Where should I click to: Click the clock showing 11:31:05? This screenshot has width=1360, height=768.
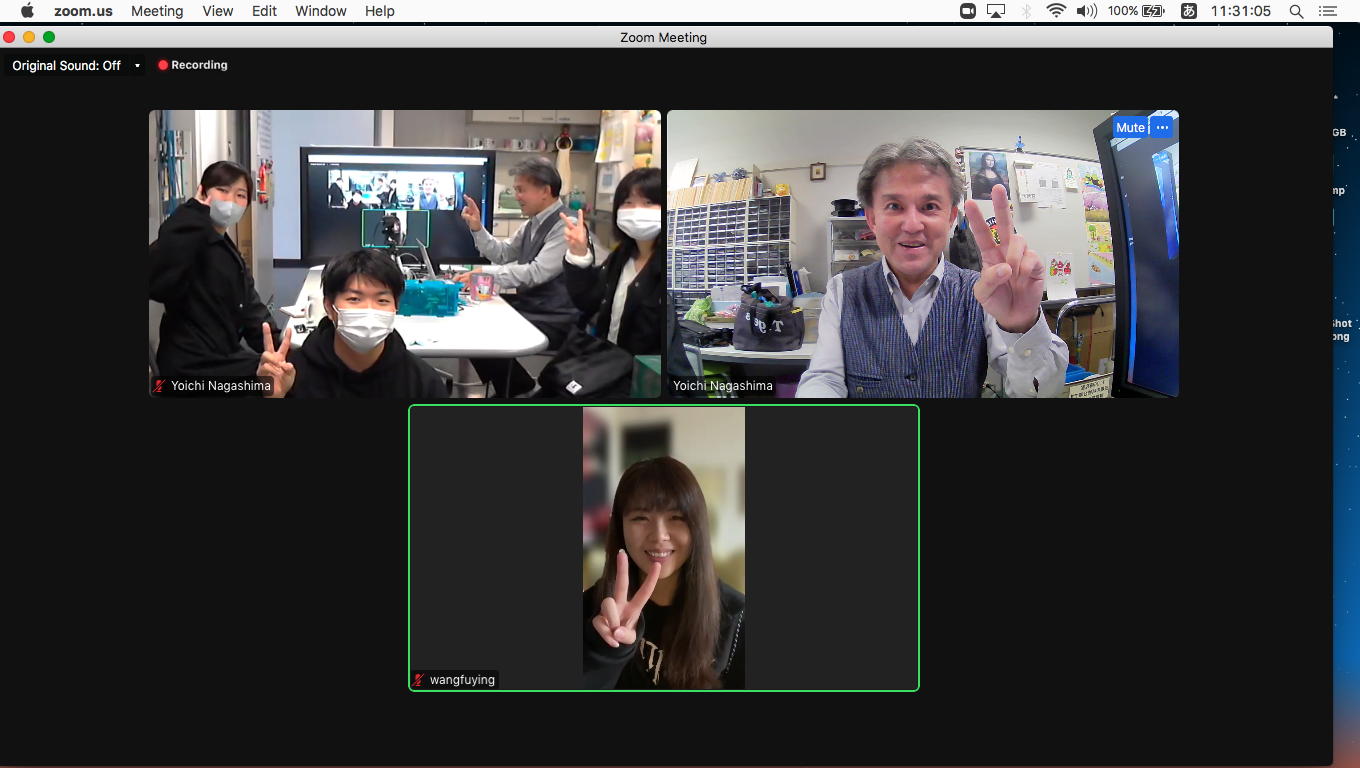click(1241, 11)
